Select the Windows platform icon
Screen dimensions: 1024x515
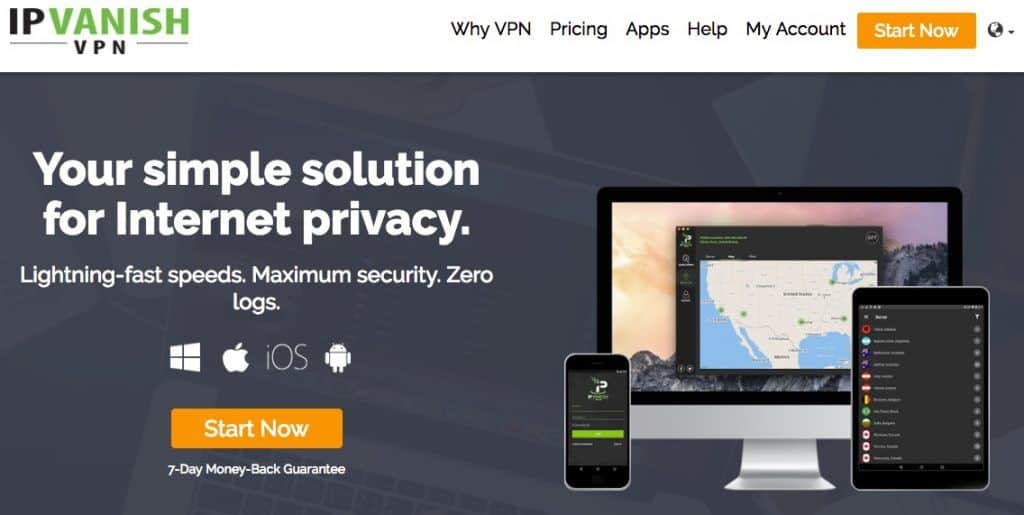pyautogui.click(x=185, y=358)
